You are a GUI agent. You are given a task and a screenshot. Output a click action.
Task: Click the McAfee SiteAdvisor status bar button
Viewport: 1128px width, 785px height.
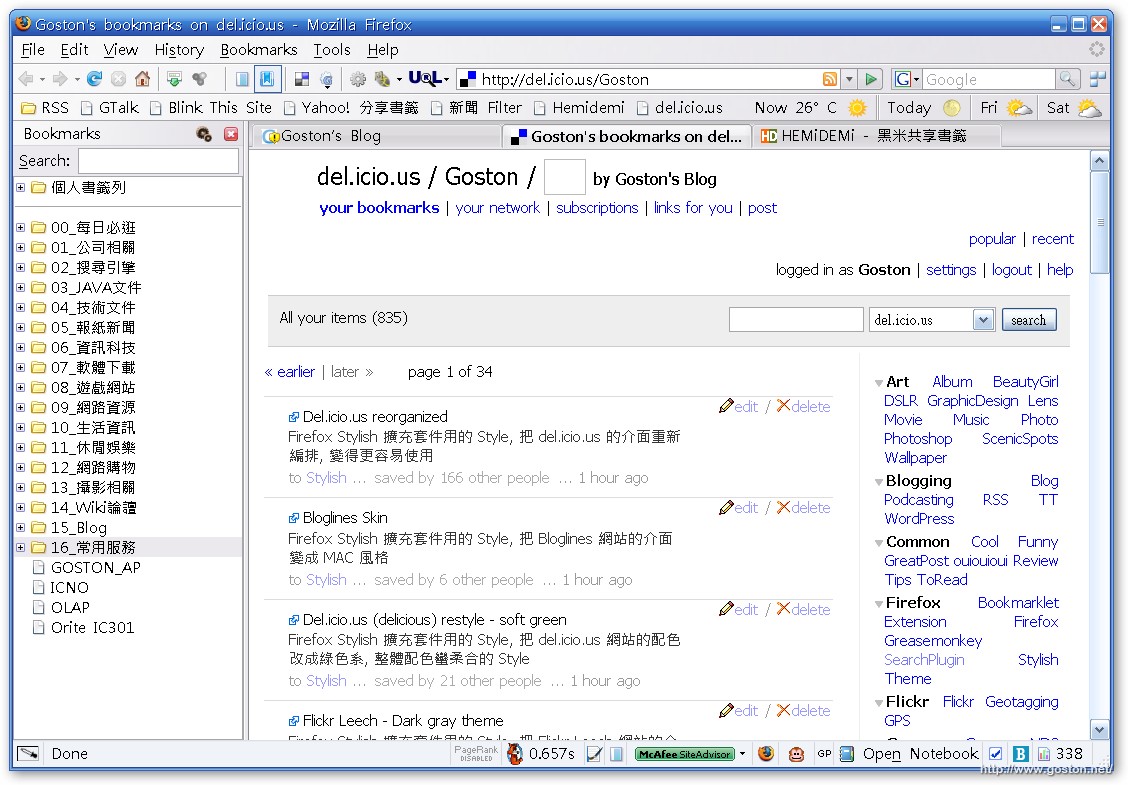[685, 754]
